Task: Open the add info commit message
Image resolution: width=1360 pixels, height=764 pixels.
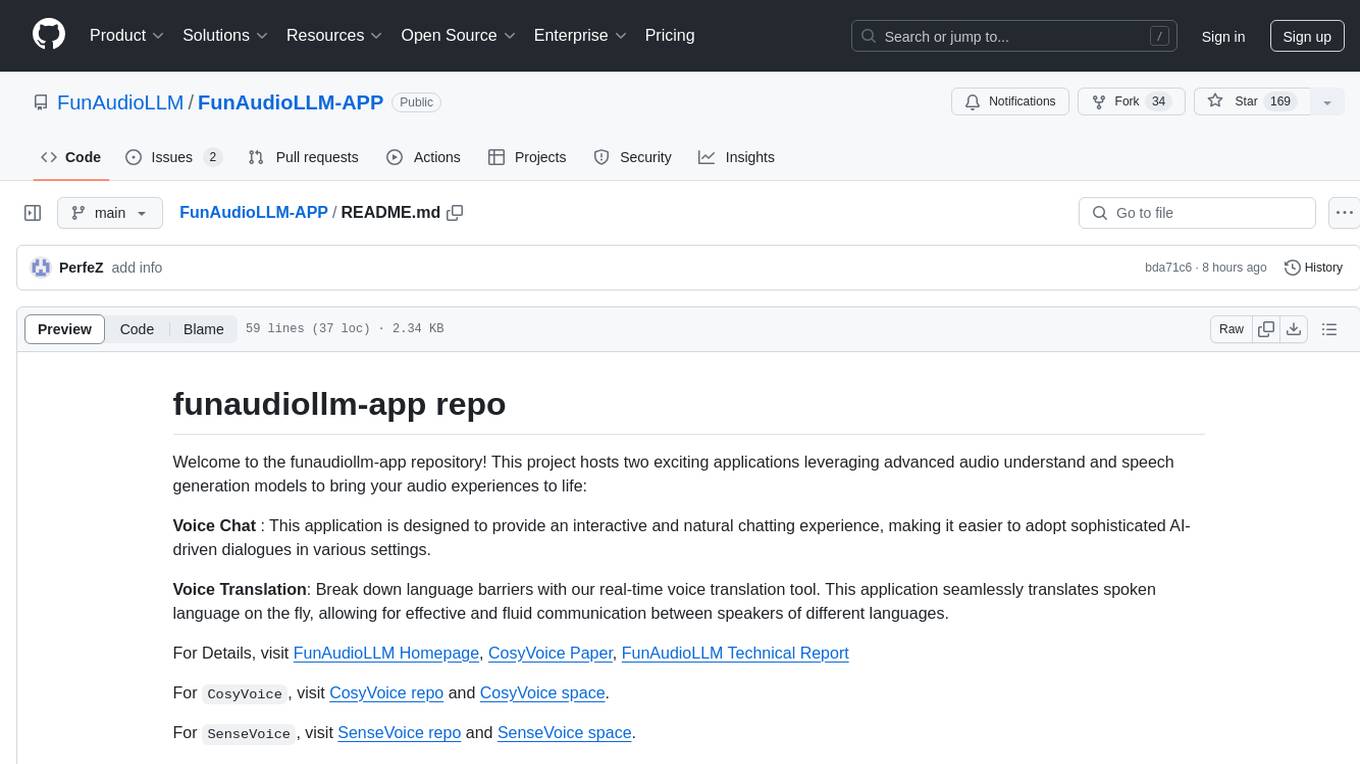Action: (137, 268)
